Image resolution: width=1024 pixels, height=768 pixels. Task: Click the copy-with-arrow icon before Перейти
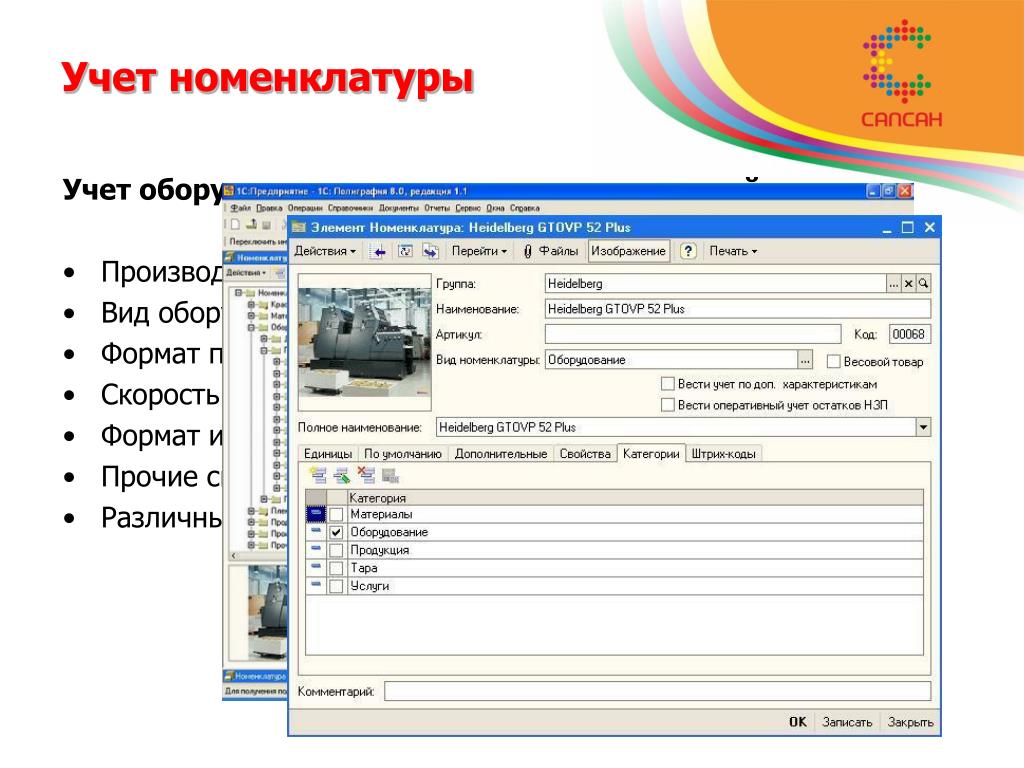coord(430,251)
